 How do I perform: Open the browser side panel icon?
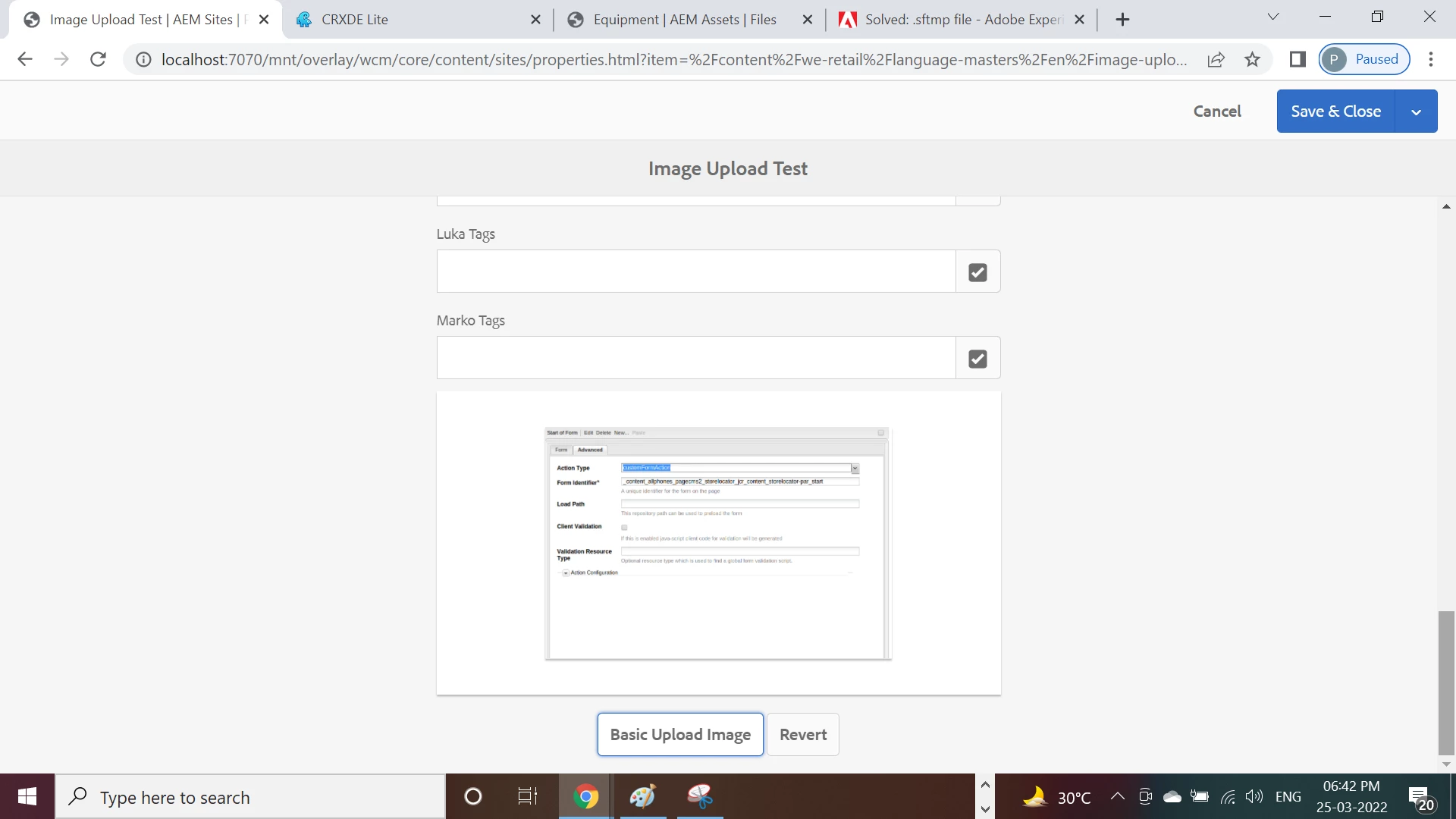[x=1298, y=59]
